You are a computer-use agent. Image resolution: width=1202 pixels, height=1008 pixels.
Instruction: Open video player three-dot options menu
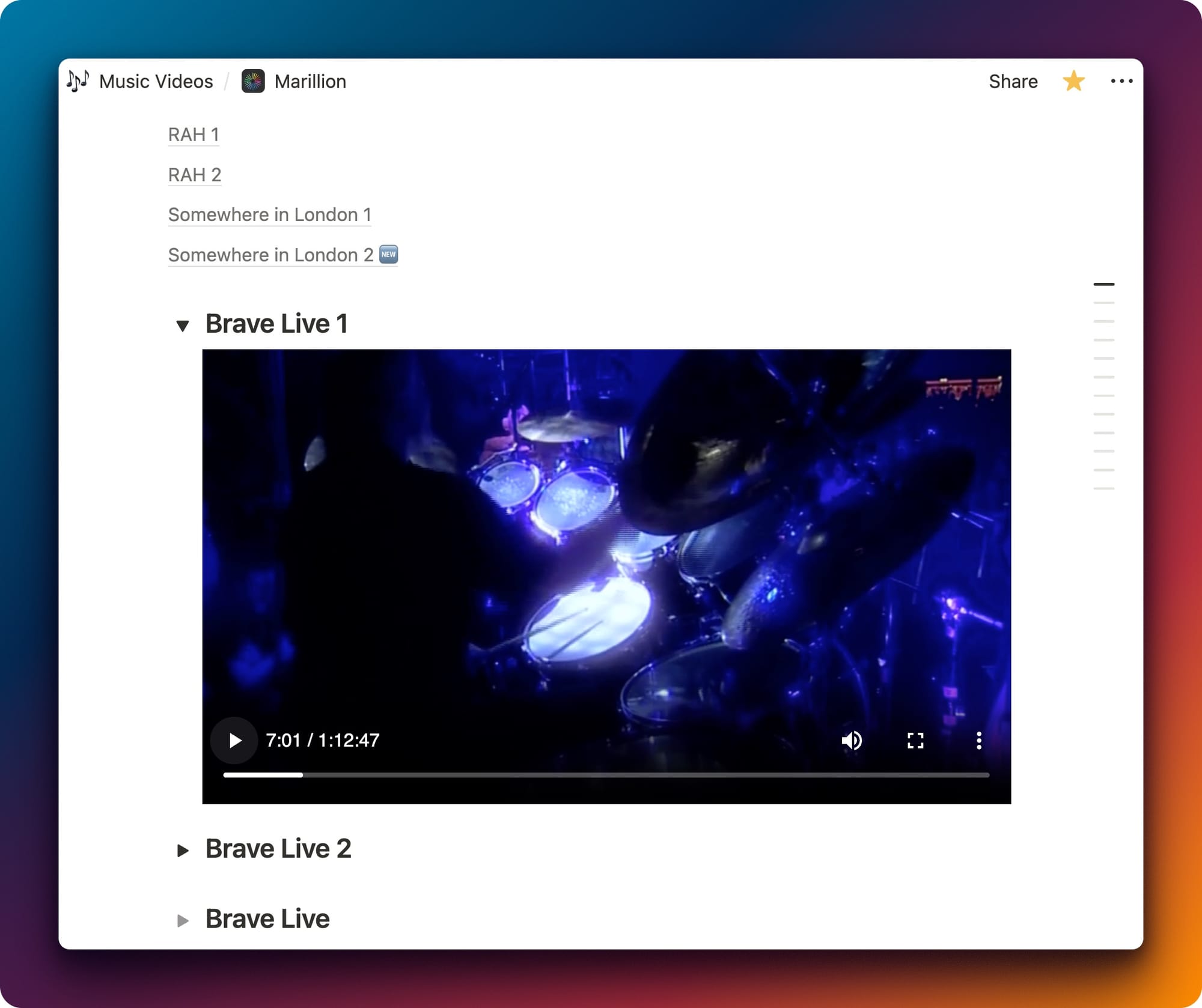click(978, 740)
